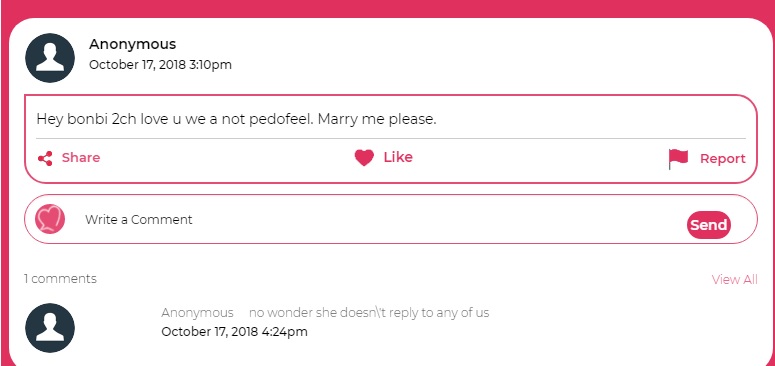Report this post via Report label
This screenshot has height=366, width=775.
click(723, 159)
